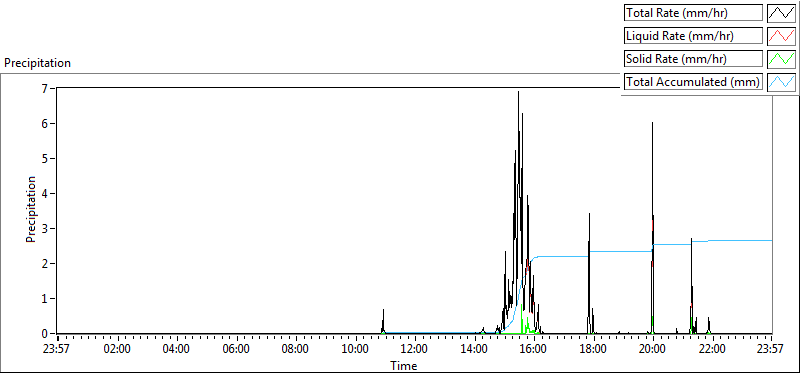Click the Precipitation chart title label
Screen dimensions: 800x373
(37, 63)
